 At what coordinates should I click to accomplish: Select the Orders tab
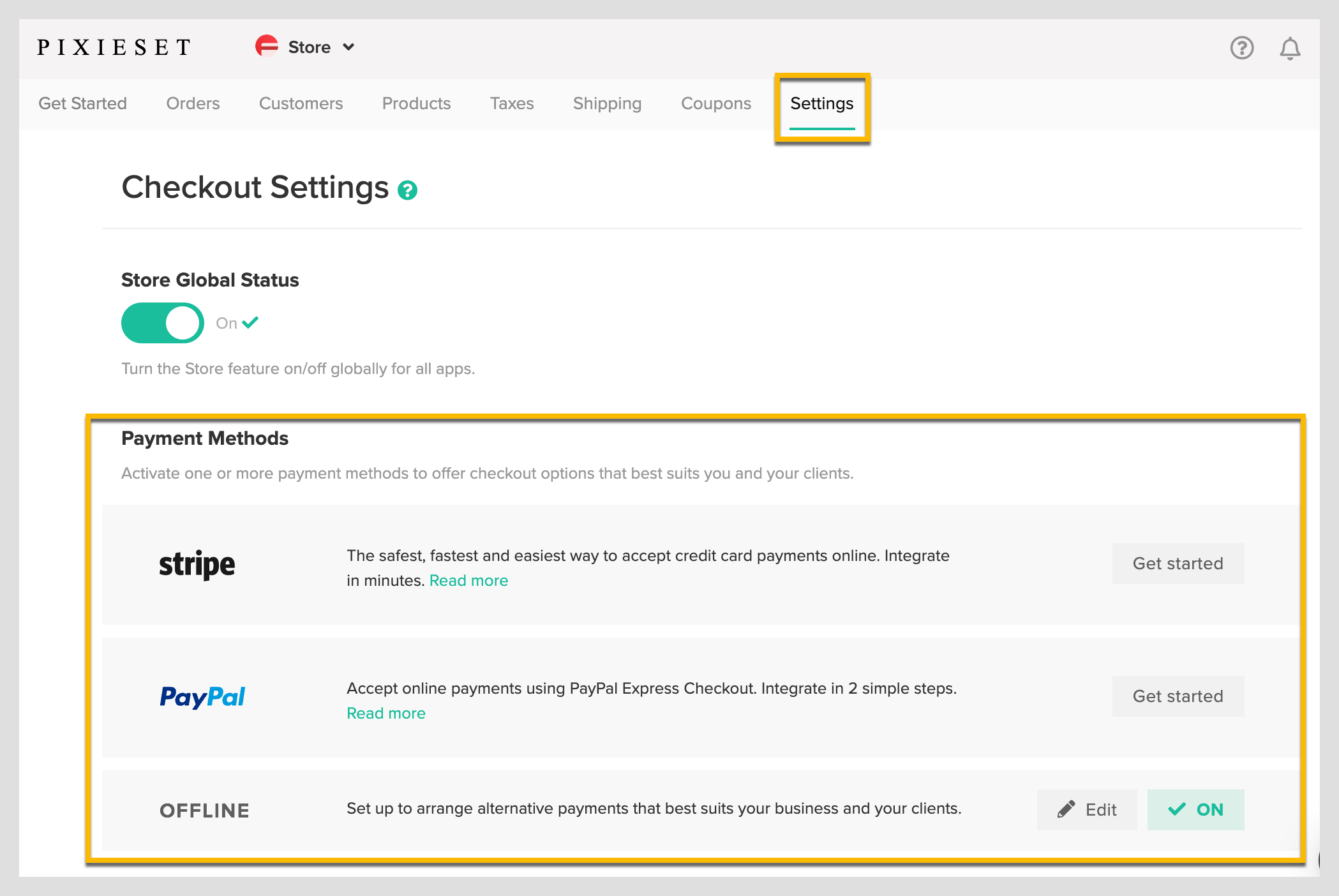click(193, 103)
